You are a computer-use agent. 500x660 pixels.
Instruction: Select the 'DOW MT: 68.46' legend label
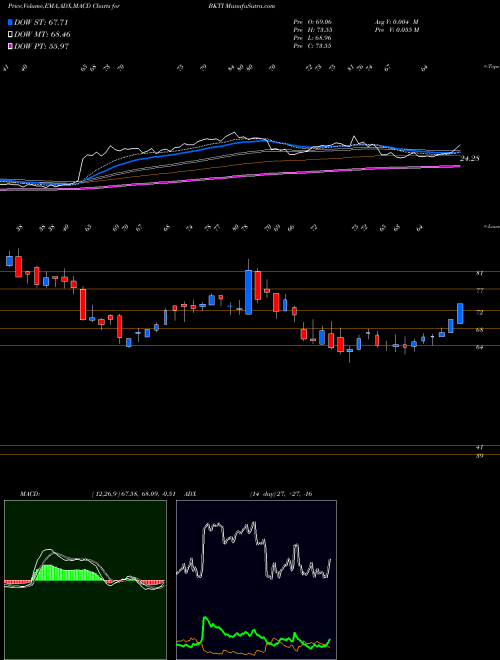point(42,35)
